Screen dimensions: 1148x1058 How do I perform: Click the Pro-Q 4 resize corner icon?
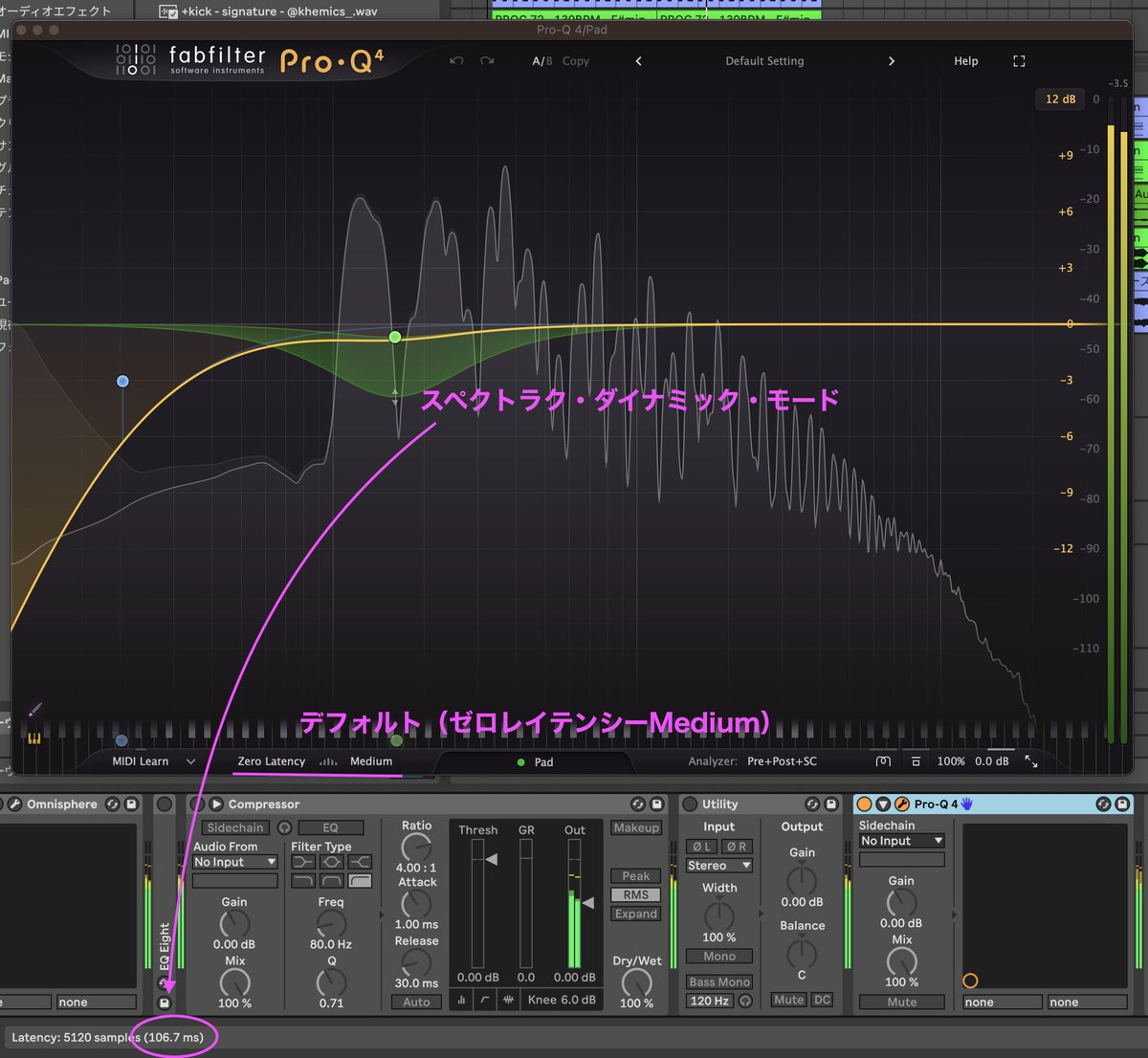pos(1030,761)
